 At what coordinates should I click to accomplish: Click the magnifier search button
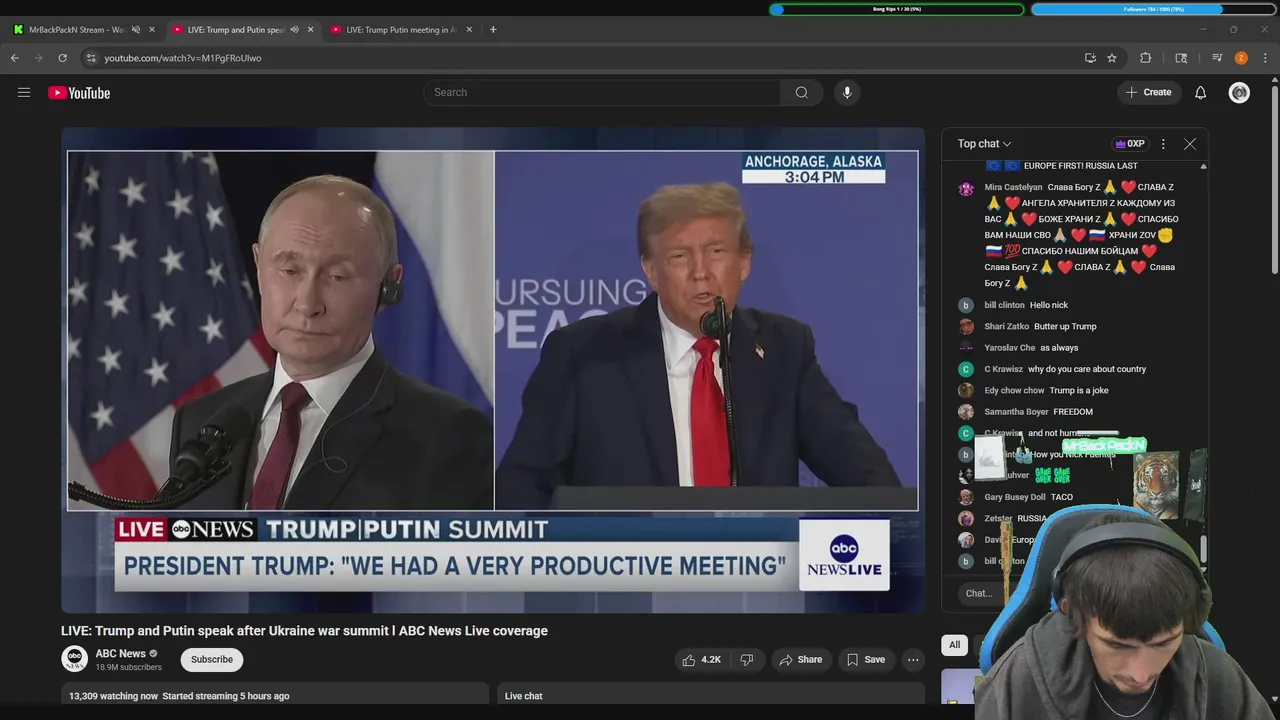[801, 92]
